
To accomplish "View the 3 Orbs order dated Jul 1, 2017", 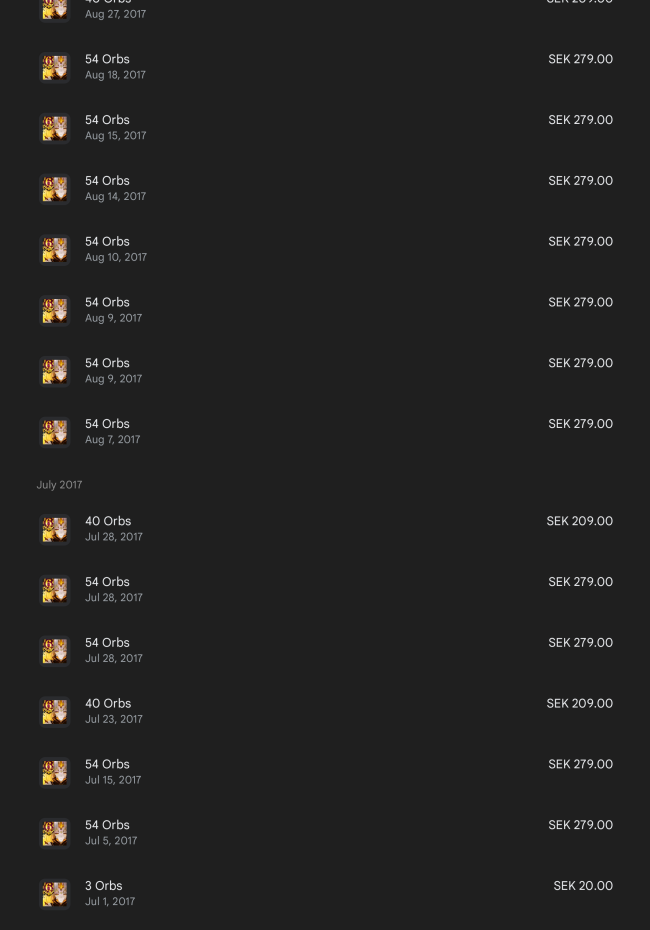I will 325,894.
